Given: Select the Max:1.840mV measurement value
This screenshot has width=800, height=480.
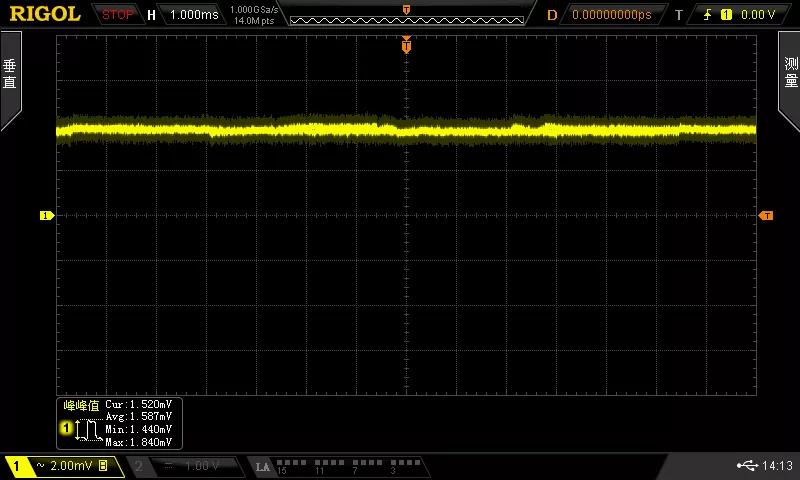Looking at the screenshot, I should (x=139, y=442).
